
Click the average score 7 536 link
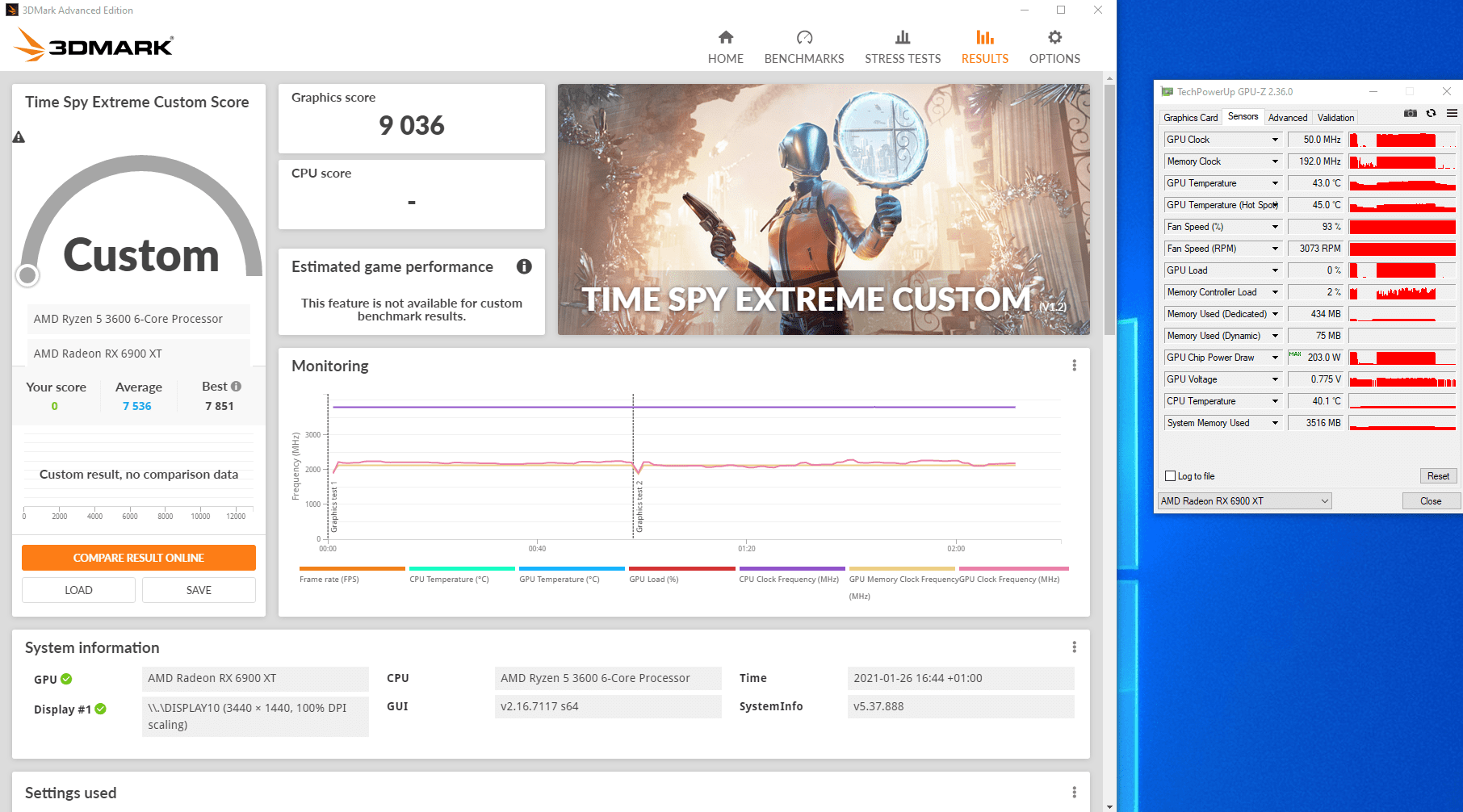(136, 406)
